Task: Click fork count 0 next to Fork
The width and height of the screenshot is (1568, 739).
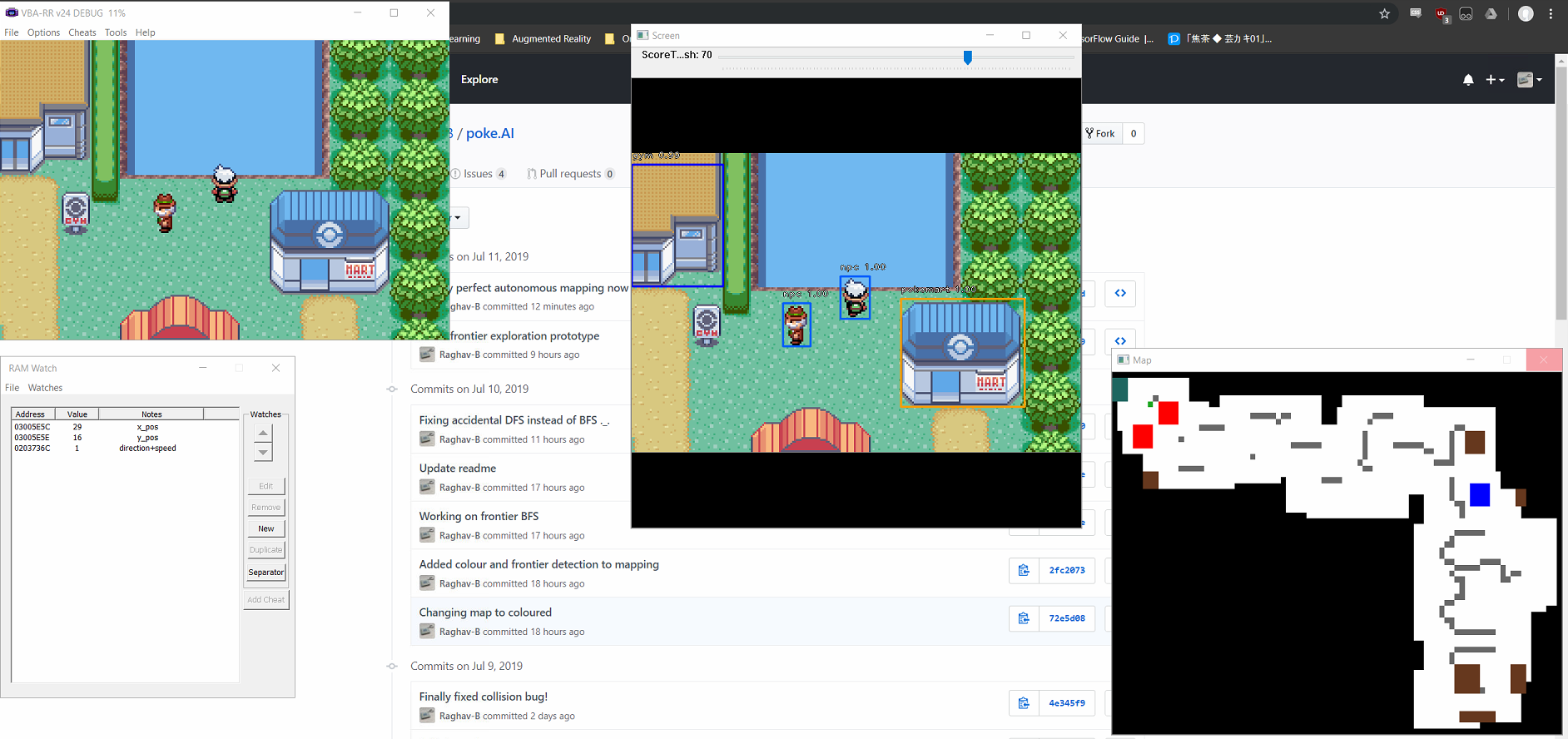Action: pos(1134,133)
